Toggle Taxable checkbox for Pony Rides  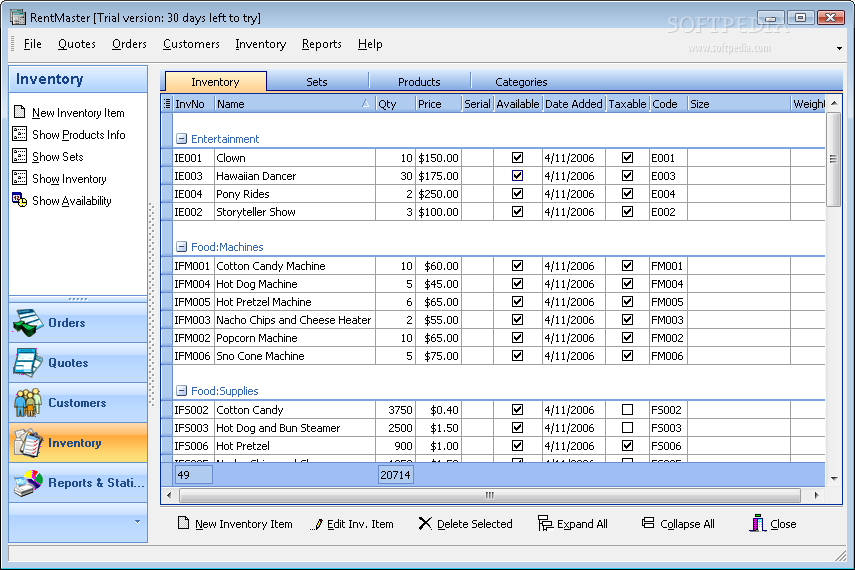(x=628, y=194)
